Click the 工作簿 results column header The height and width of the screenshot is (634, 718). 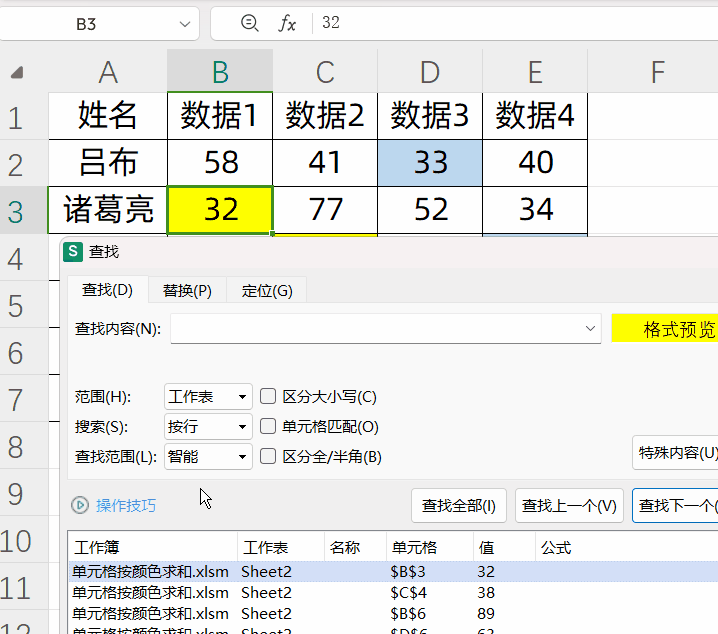point(153,547)
